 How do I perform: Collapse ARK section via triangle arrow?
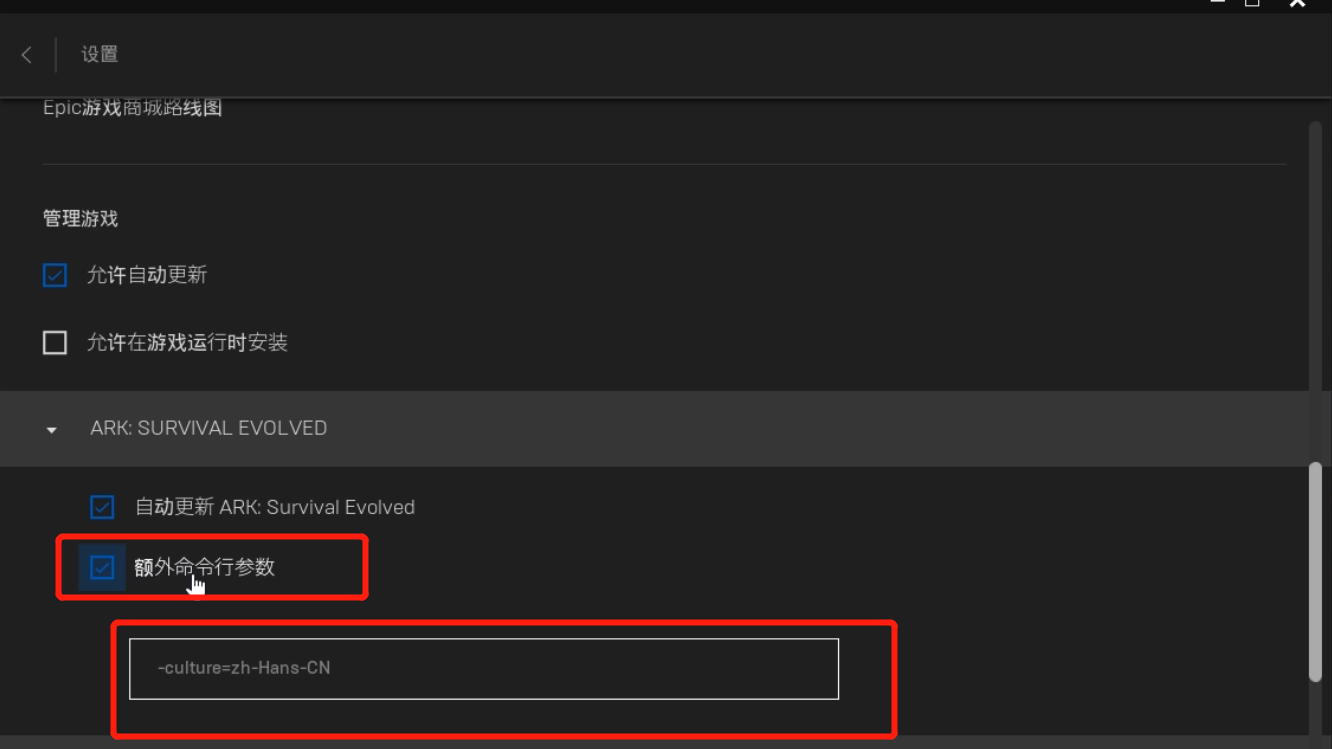(52, 430)
